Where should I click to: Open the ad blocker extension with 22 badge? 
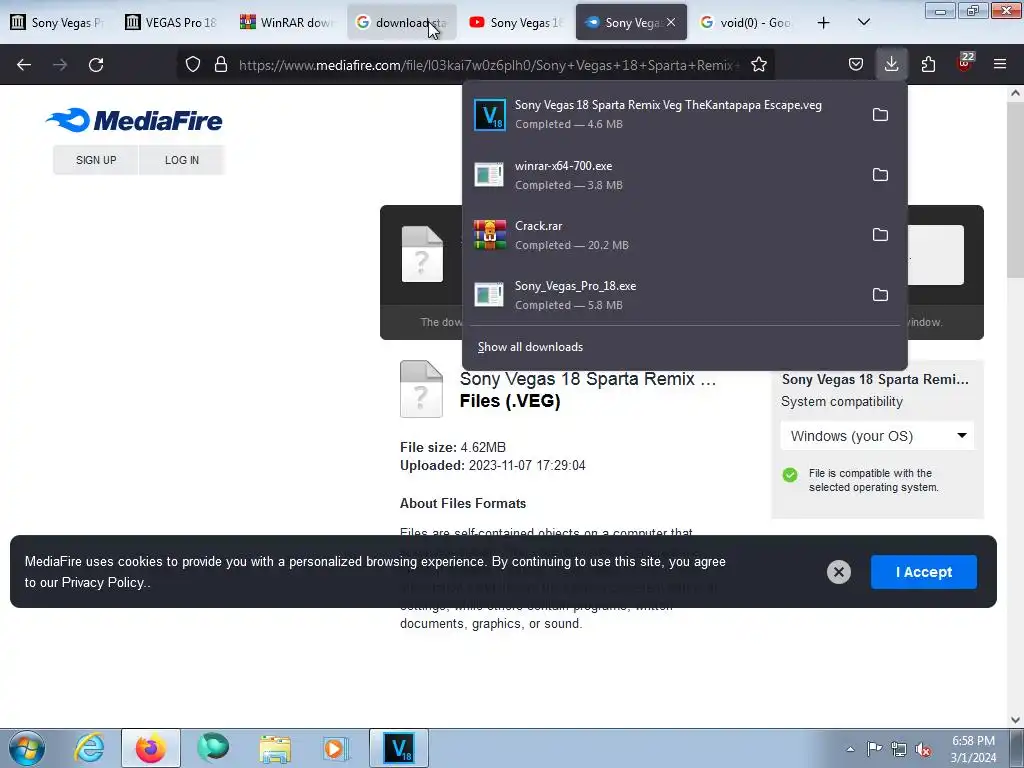965,63
